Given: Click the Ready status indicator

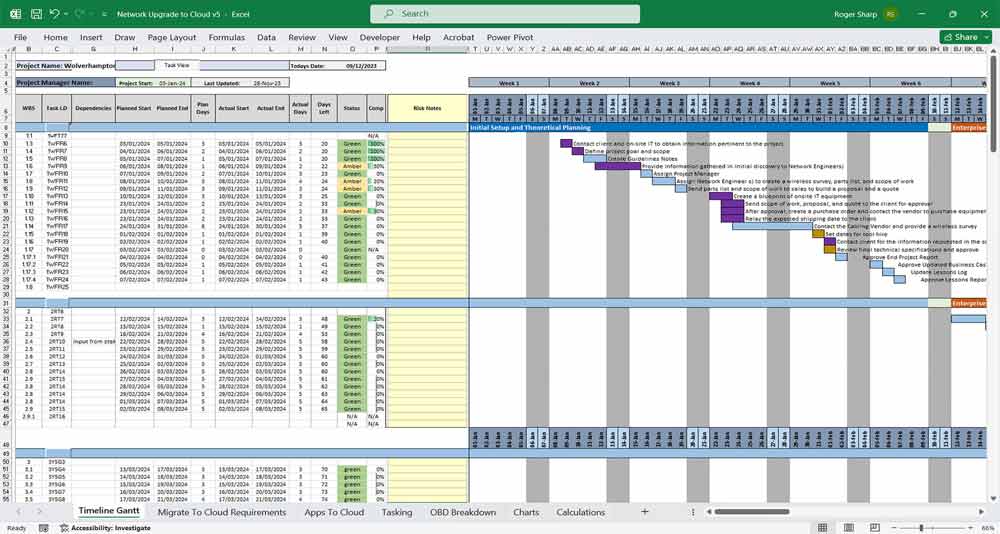Looking at the screenshot, I should point(17,528).
